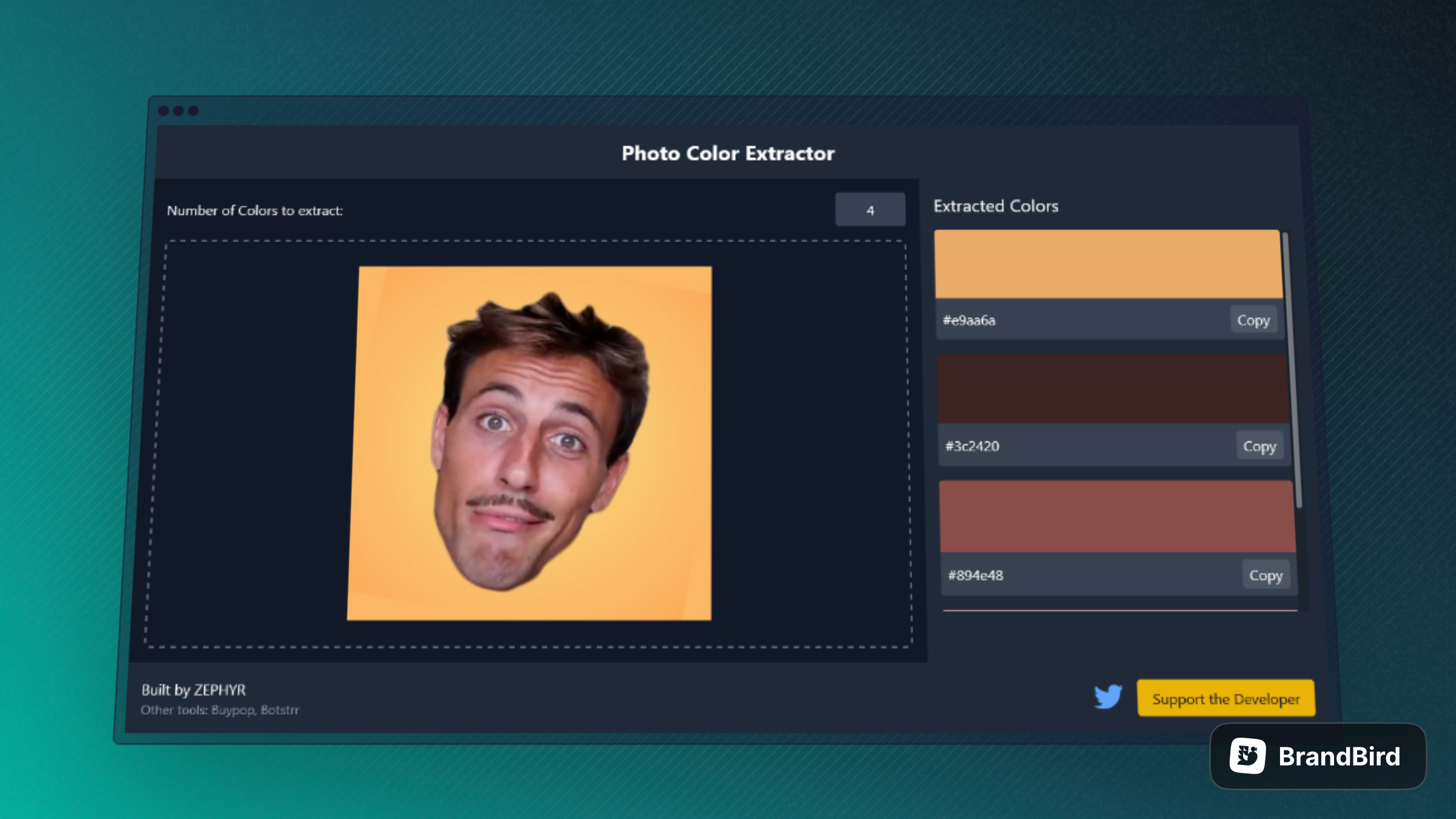Copy the #894e48 hex code

[1266, 575]
